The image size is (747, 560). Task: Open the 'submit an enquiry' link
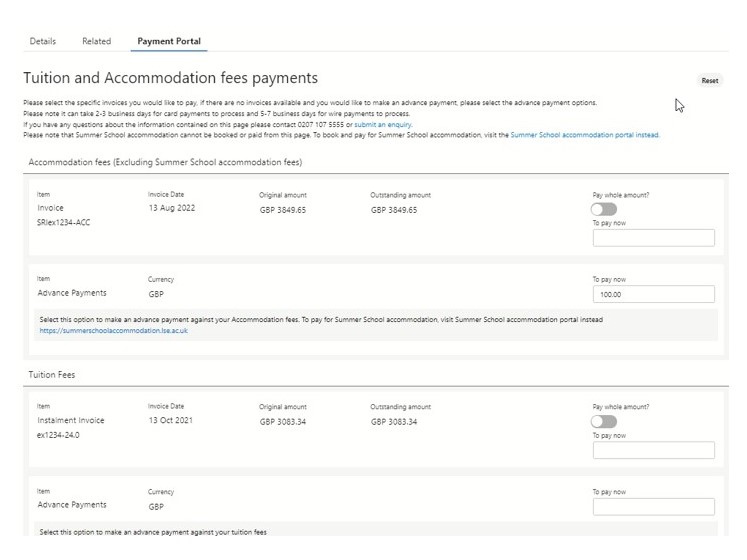click(383, 124)
